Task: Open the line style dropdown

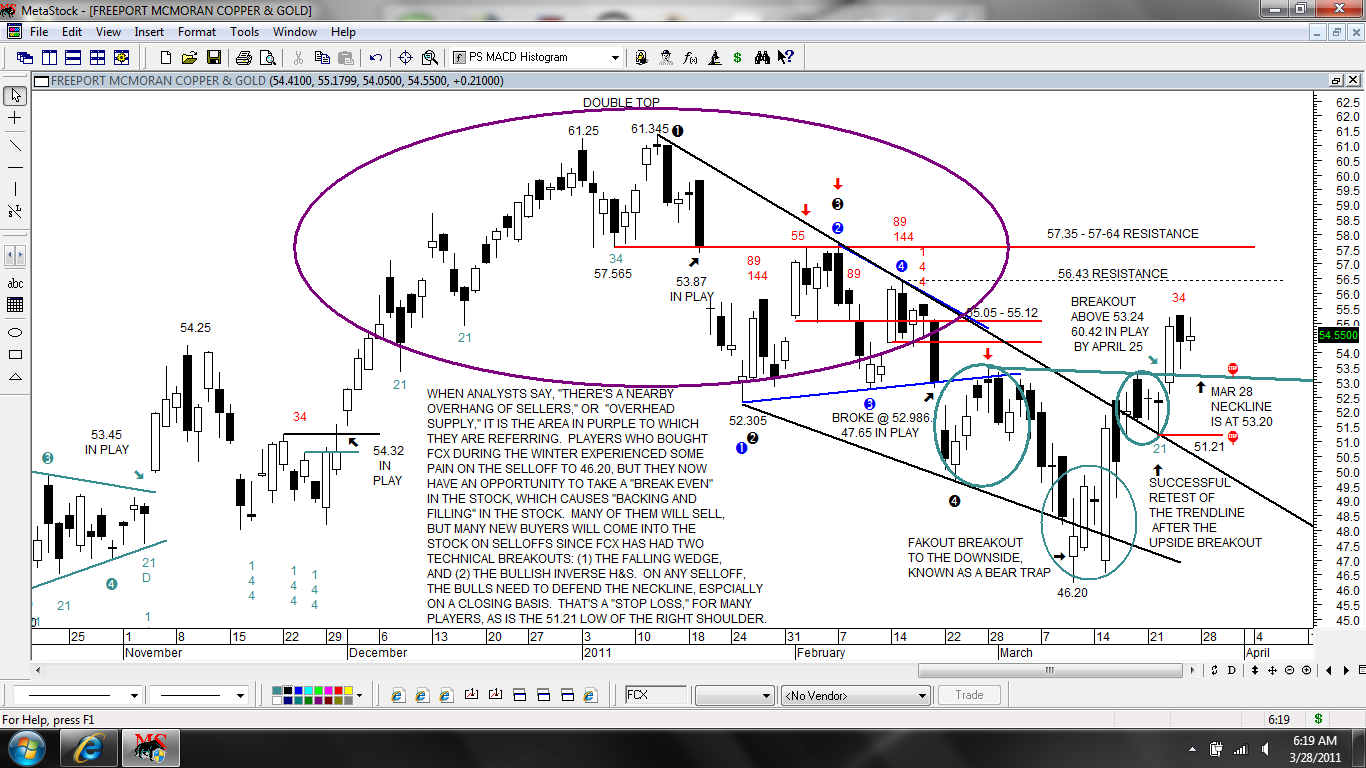Action: 135,694
